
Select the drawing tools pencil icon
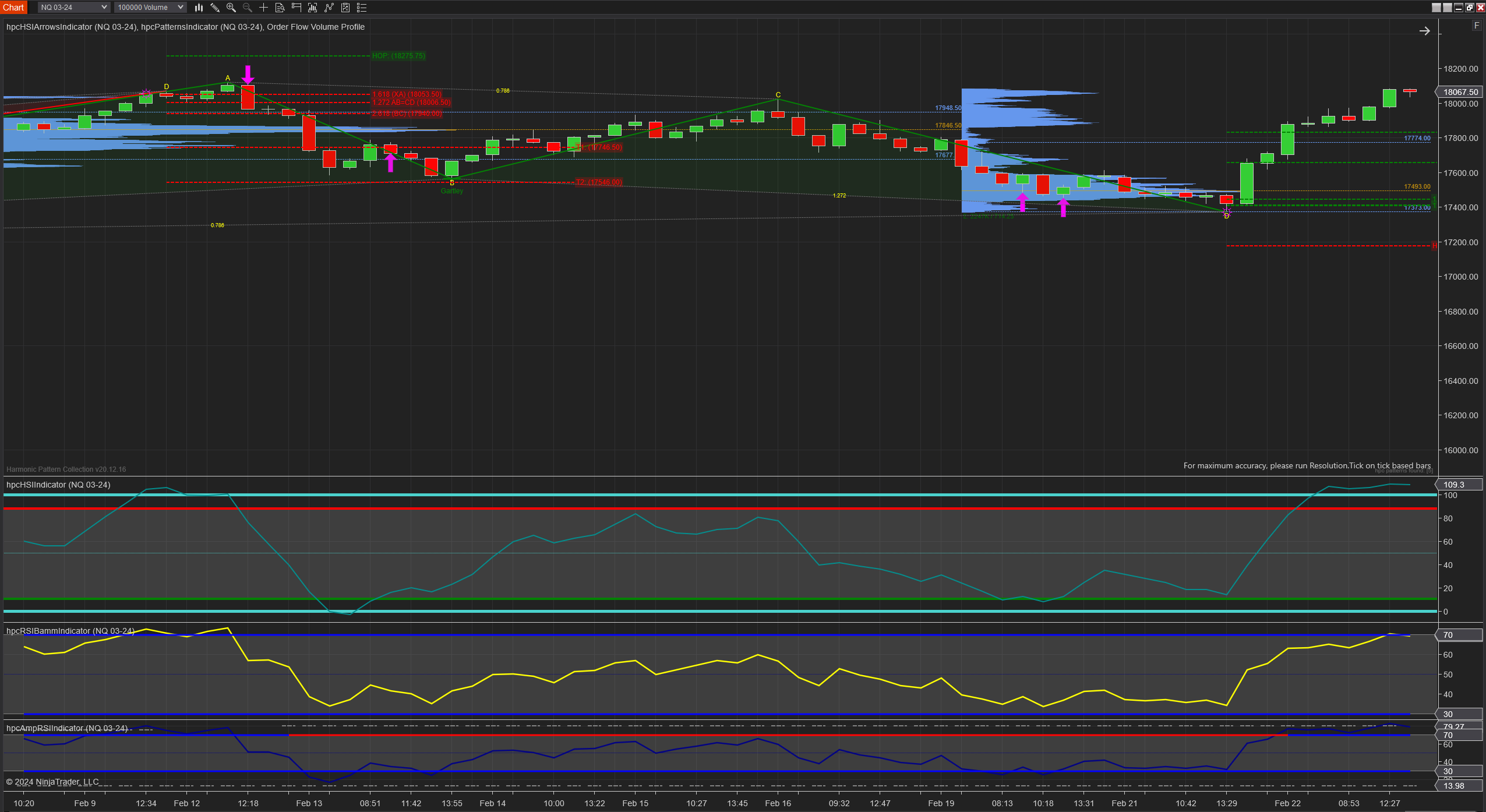pyautogui.click(x=215, y=8)
